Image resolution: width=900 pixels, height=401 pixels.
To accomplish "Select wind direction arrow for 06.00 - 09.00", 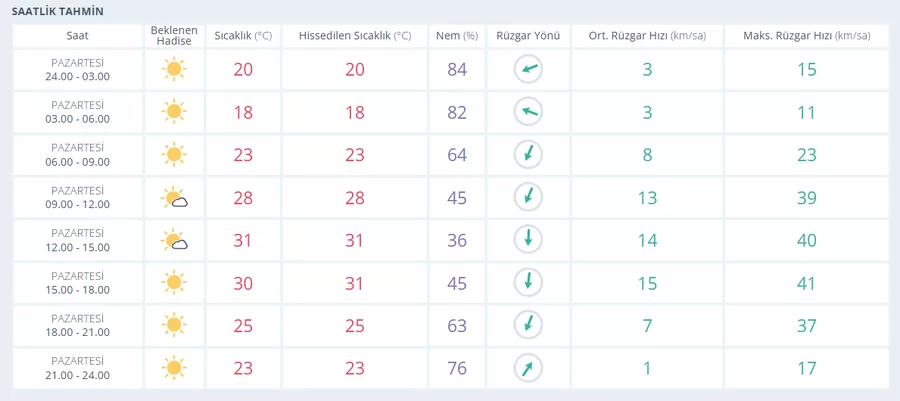I will pos(528,155).
